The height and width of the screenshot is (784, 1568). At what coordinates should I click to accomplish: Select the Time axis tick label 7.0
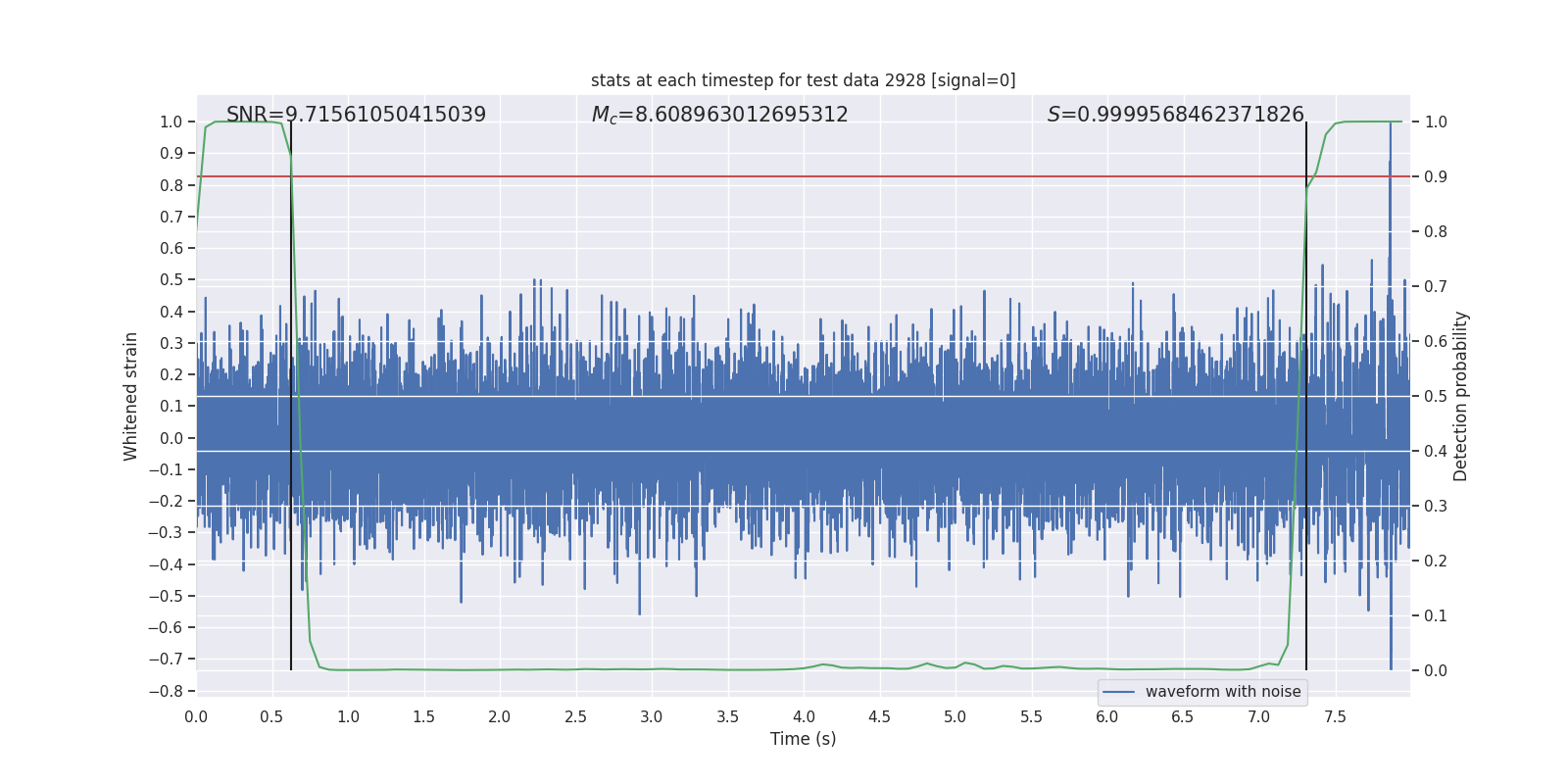point(1259,716)
